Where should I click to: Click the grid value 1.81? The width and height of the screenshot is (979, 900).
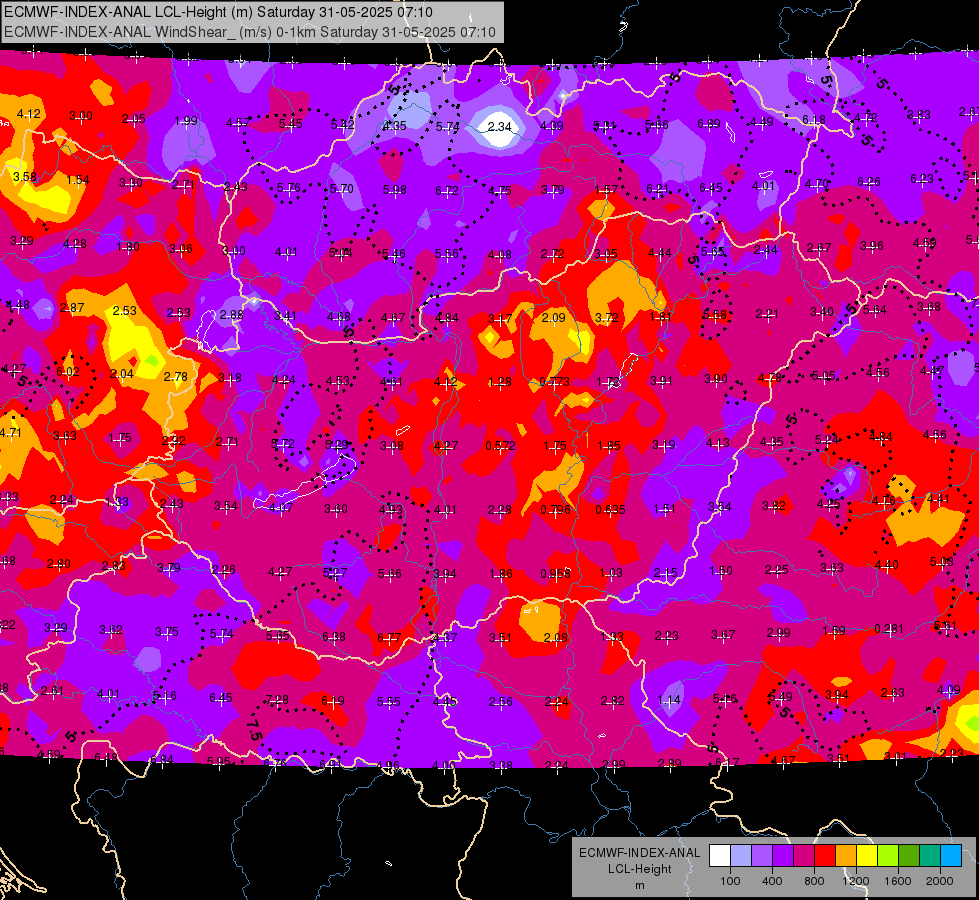(661, 317)
